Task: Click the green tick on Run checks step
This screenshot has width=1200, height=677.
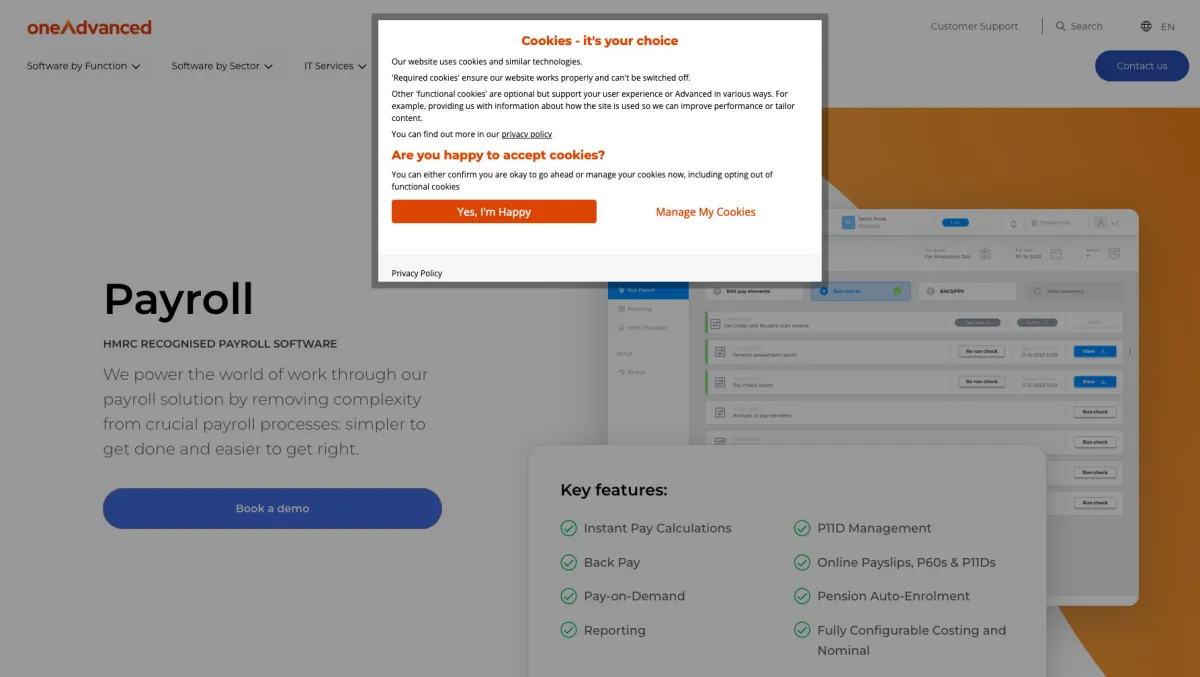Action: pos(897,291)
